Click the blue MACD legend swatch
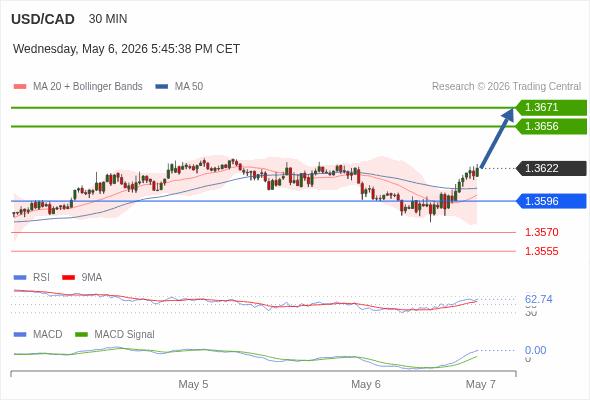This screenshot has width=590, height=400. [20, 335]
